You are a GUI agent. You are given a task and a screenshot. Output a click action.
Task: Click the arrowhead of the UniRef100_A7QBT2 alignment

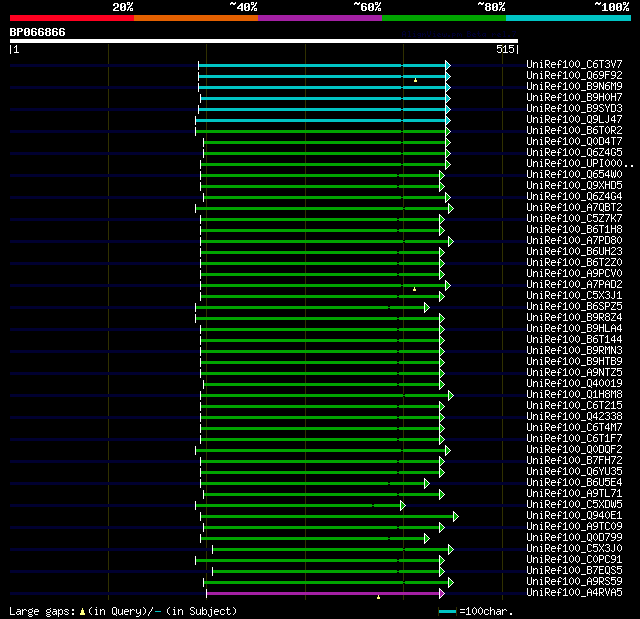[450, 208]
